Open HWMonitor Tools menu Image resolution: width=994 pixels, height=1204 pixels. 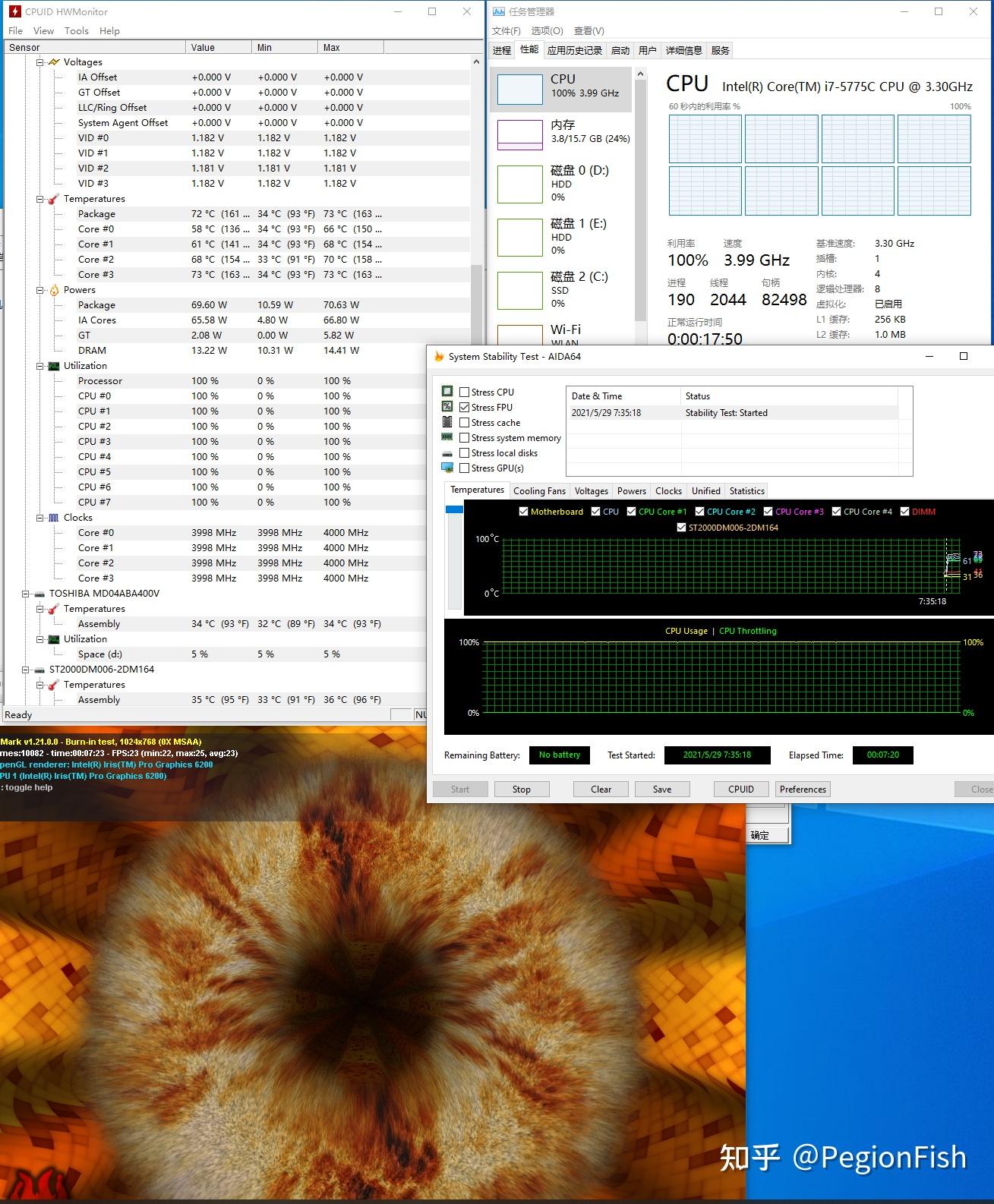pos(77,31)
